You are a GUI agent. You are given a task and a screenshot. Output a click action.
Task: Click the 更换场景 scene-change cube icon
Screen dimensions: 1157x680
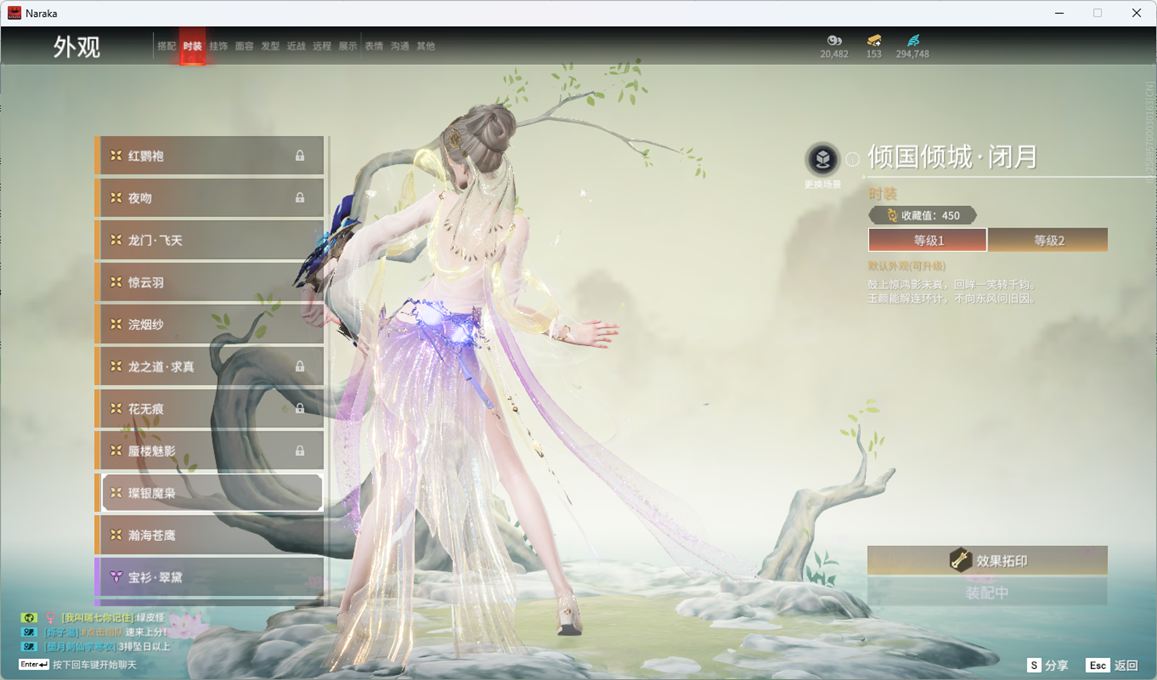[x=822, y=159]
